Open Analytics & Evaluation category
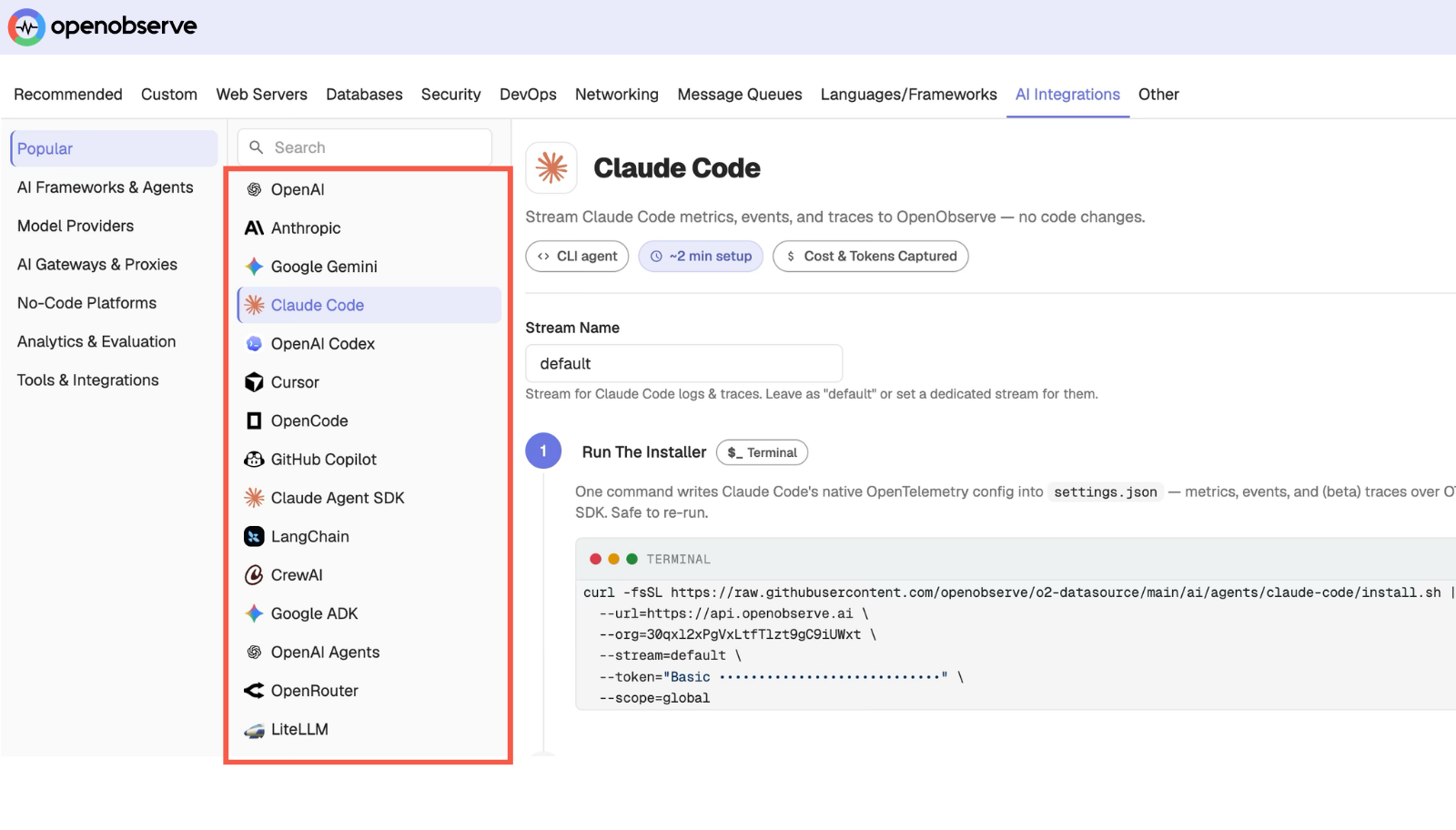This screenshot has height=830, width=1456. [96, 341]
